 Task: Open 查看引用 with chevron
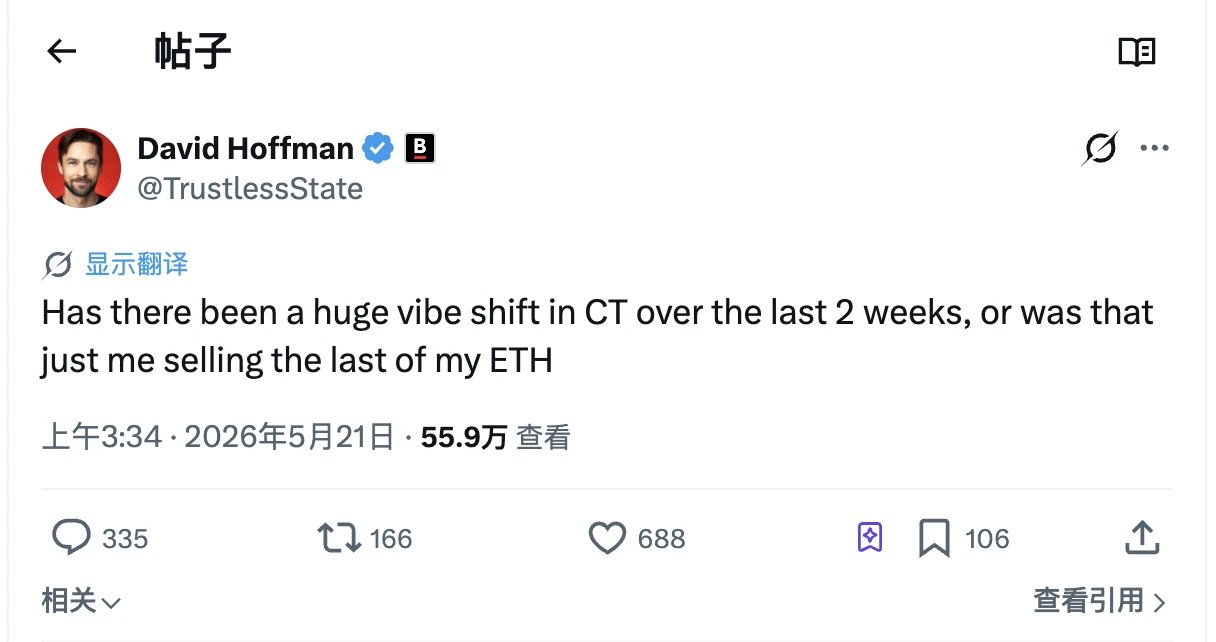pyautogui.click(x=1100, y=601)
